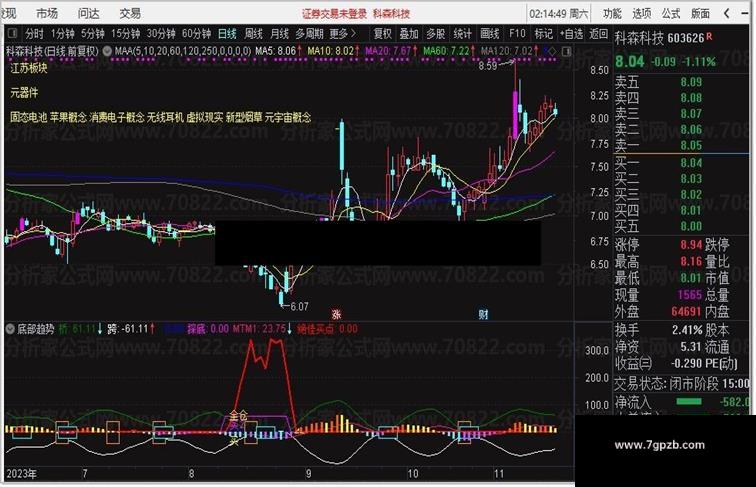Click the panel toggle icon at chart header right
Viewport: 756px width, 487px height.
tap(567, 51)
